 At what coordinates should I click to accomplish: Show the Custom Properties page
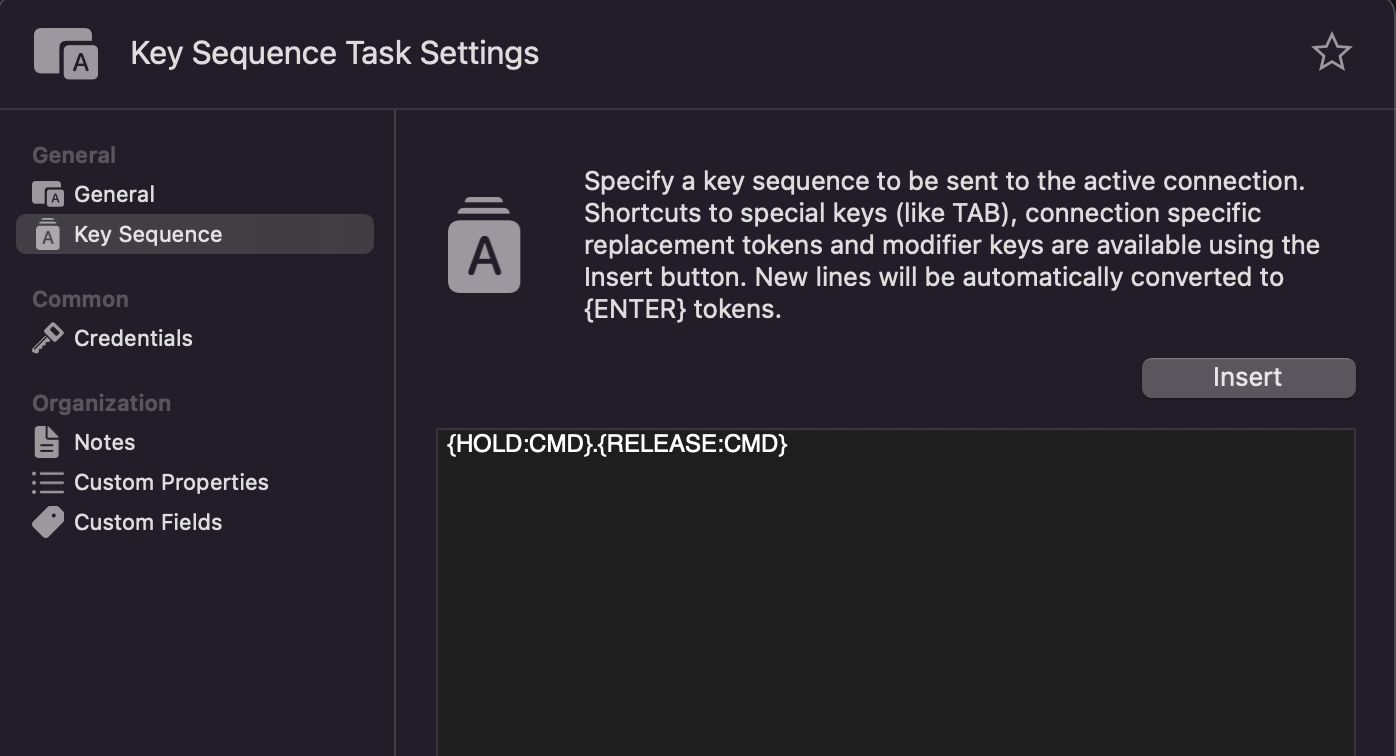click(x=171, y=482)
